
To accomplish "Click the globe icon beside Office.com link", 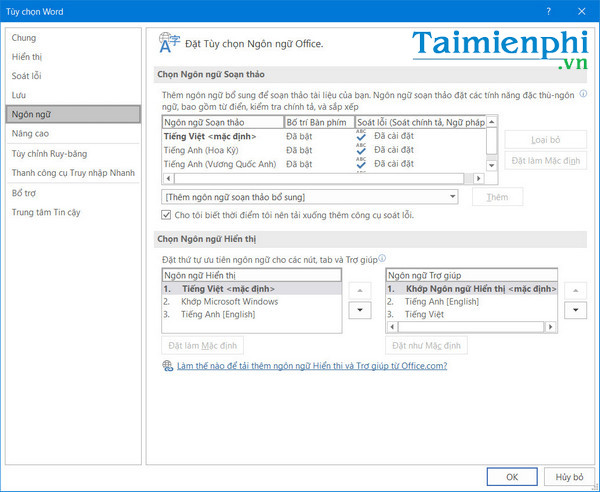I will pyautogui.click(x=168, y=366).
